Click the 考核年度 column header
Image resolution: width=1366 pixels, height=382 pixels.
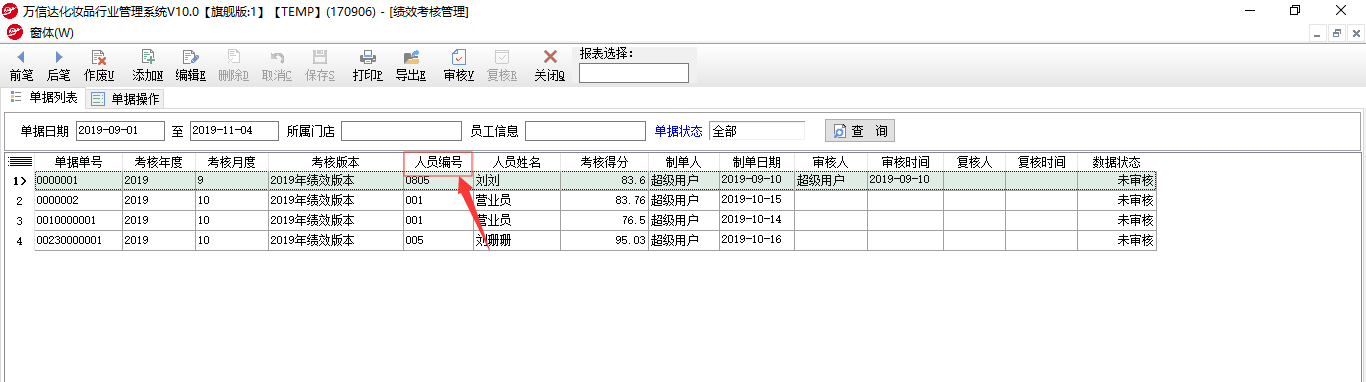[159, 162]
